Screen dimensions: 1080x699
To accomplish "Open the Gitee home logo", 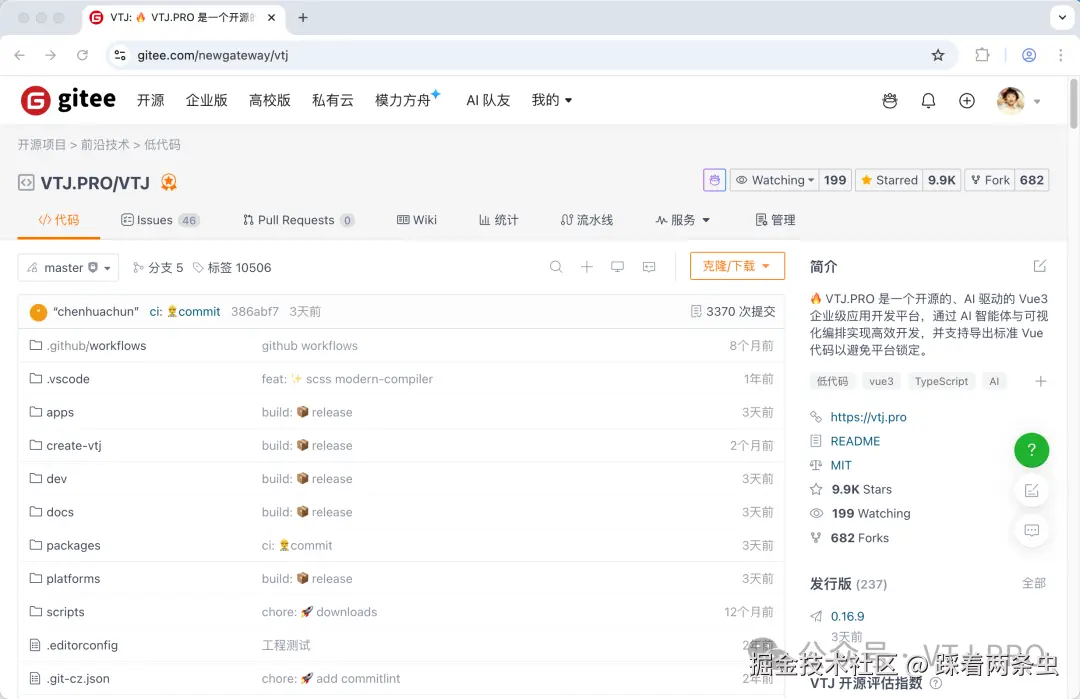I will pyautogui.click(x=68, y=100).
